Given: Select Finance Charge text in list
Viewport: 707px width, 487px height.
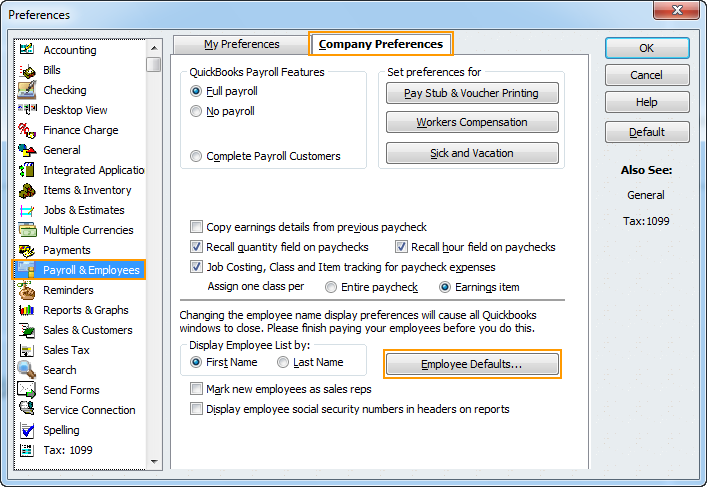Looking at the screenshot, I should (x=81, y=130).
